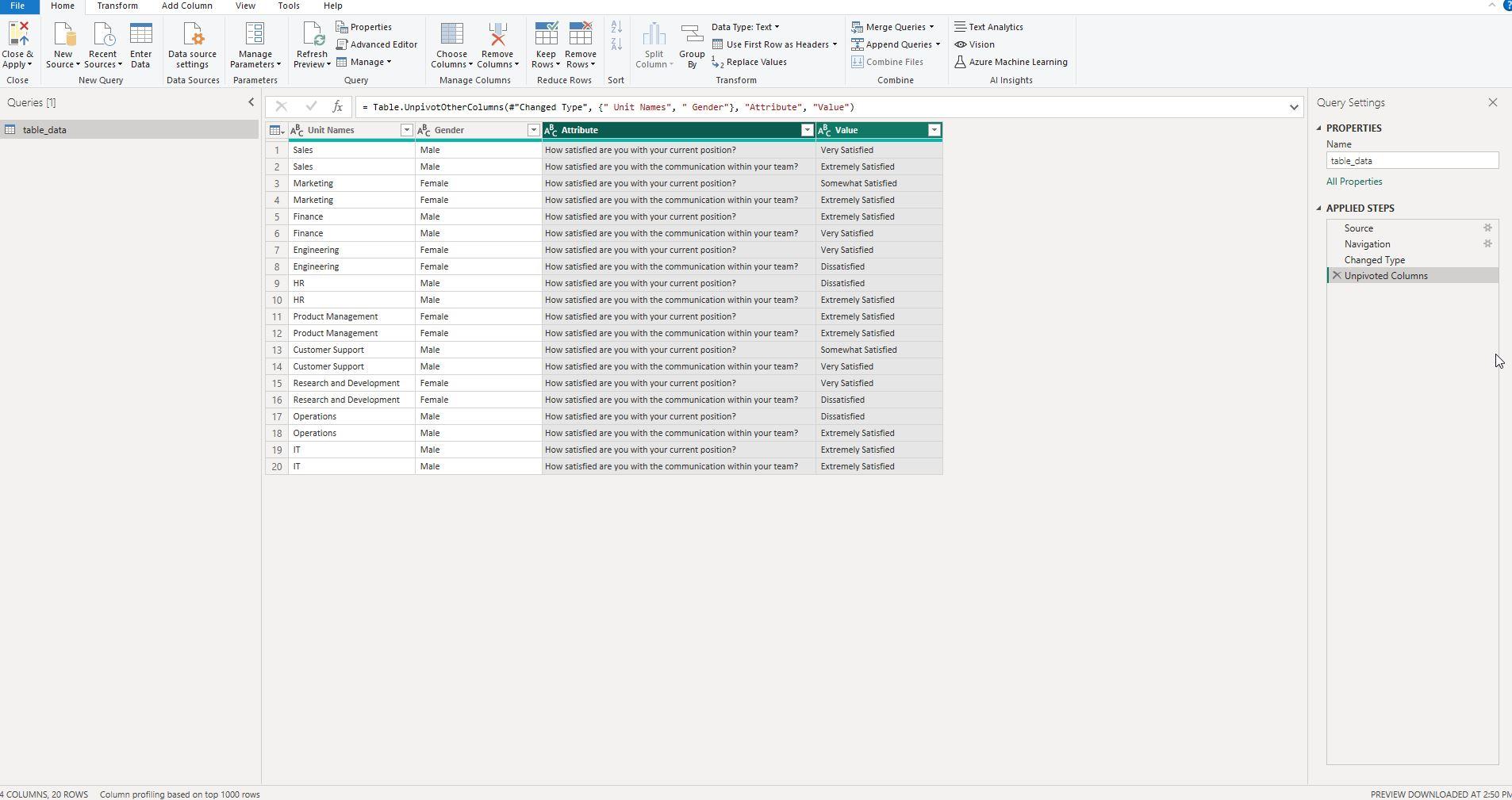Open the table corner menu icon
This screenshot has width=1512, height=800.
click(x=276, y=130)
